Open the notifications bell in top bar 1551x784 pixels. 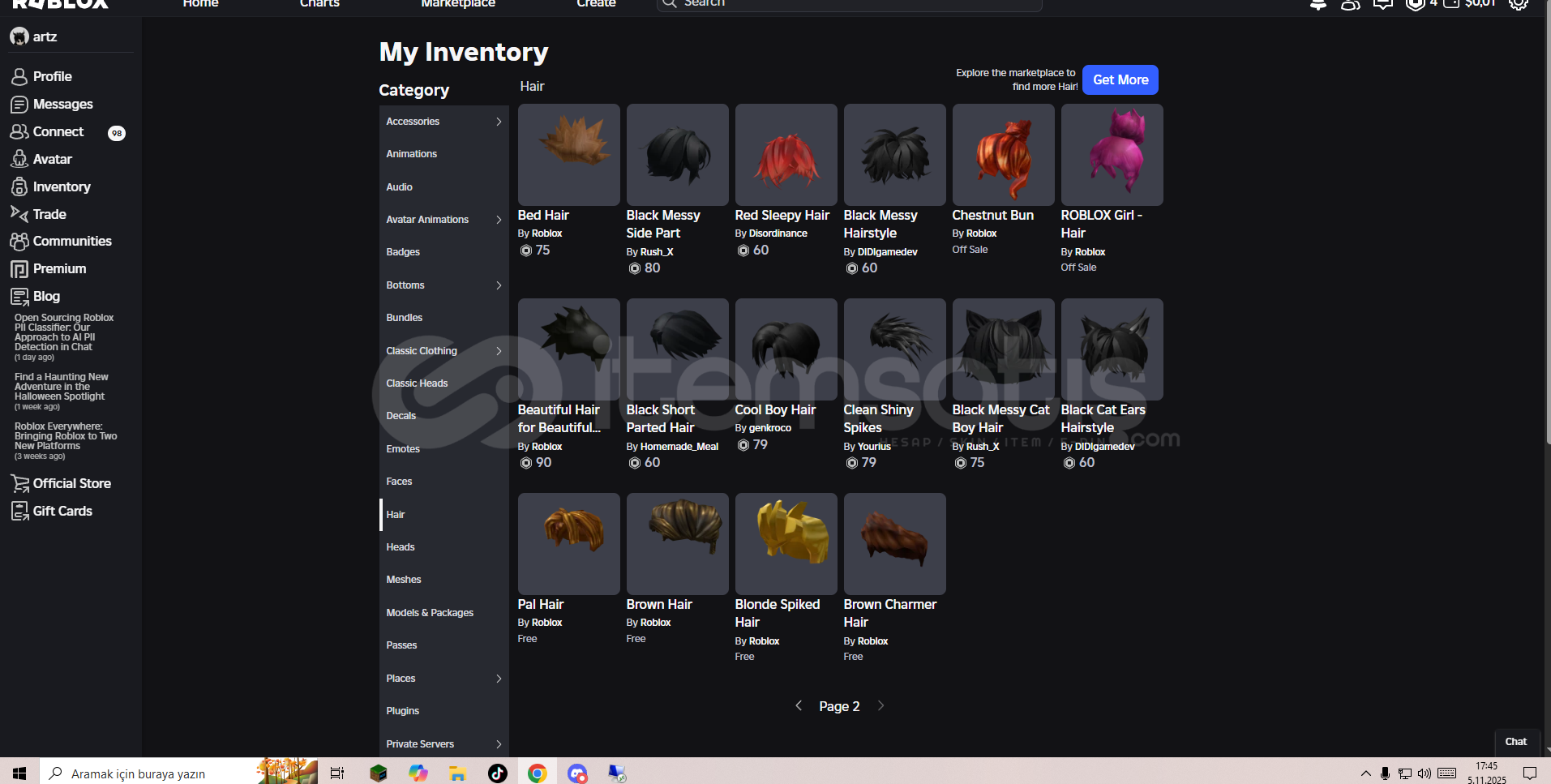click(x=1318, y=3)
